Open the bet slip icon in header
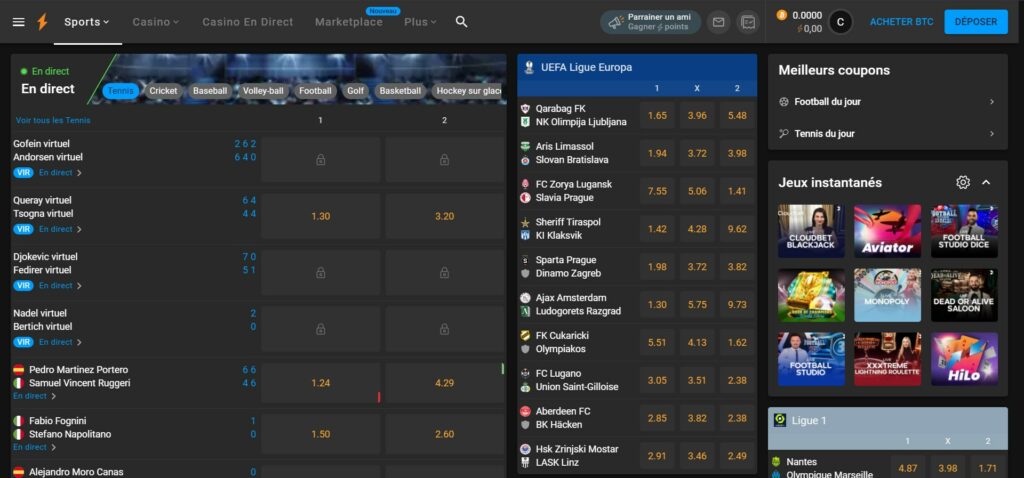The width and height of the screenshot is (1024, 478). (x=748, y=22)
